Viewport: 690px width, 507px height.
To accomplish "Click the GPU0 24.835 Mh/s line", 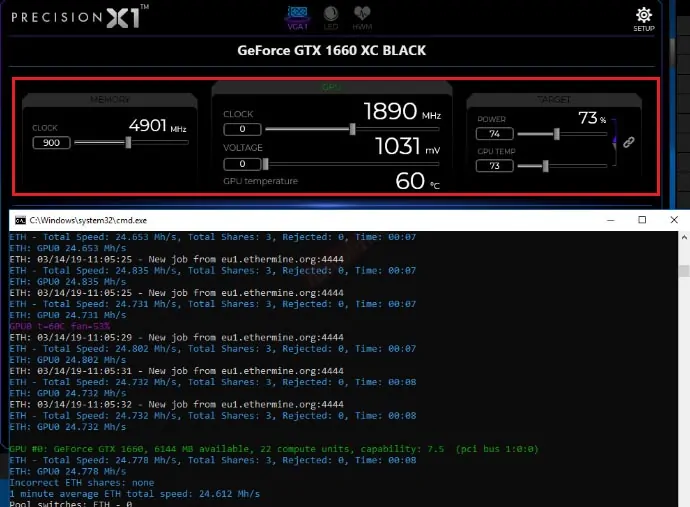I will click(x=68, y=282).
